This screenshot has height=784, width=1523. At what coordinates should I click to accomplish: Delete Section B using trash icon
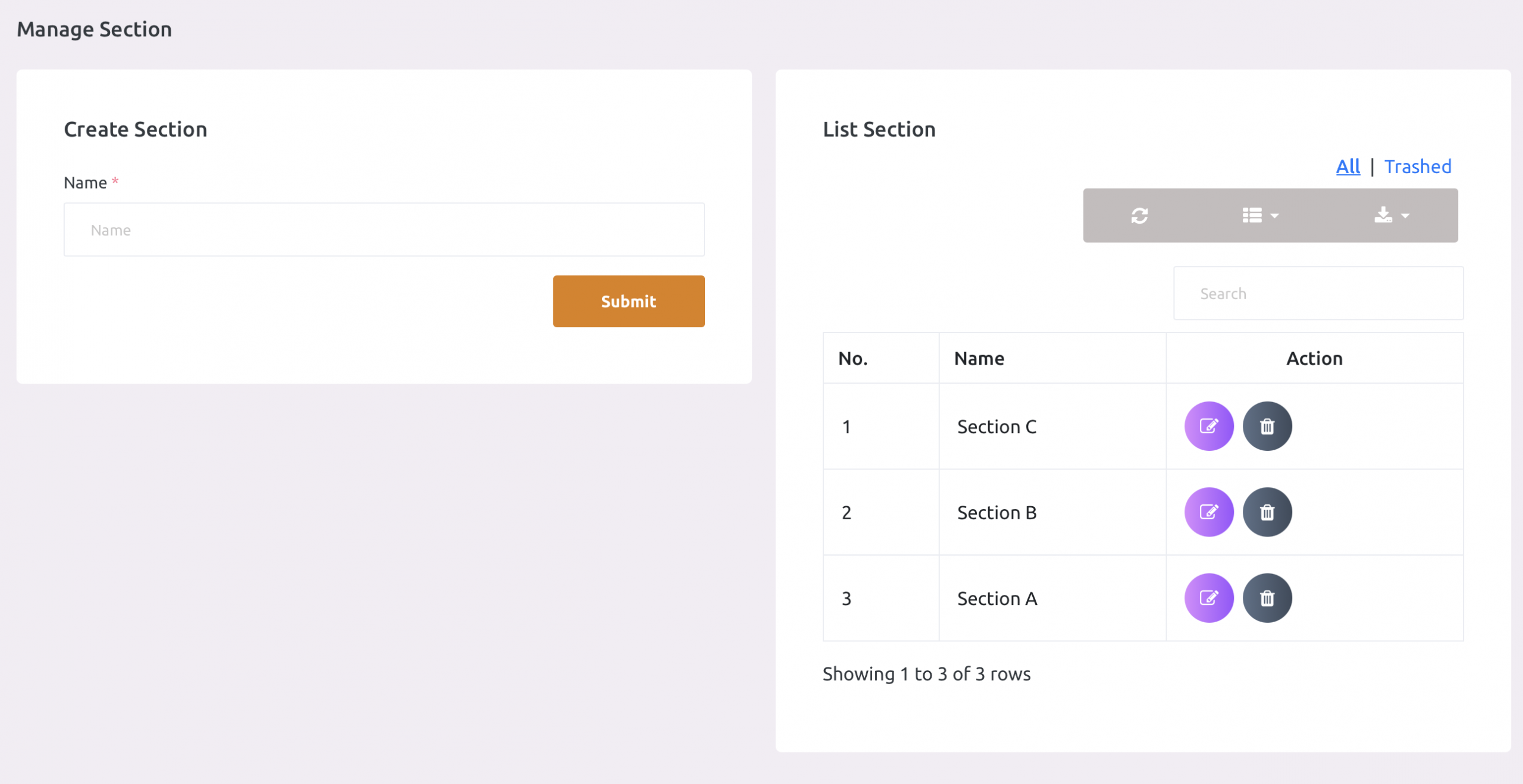click(x=1267, y=512)
